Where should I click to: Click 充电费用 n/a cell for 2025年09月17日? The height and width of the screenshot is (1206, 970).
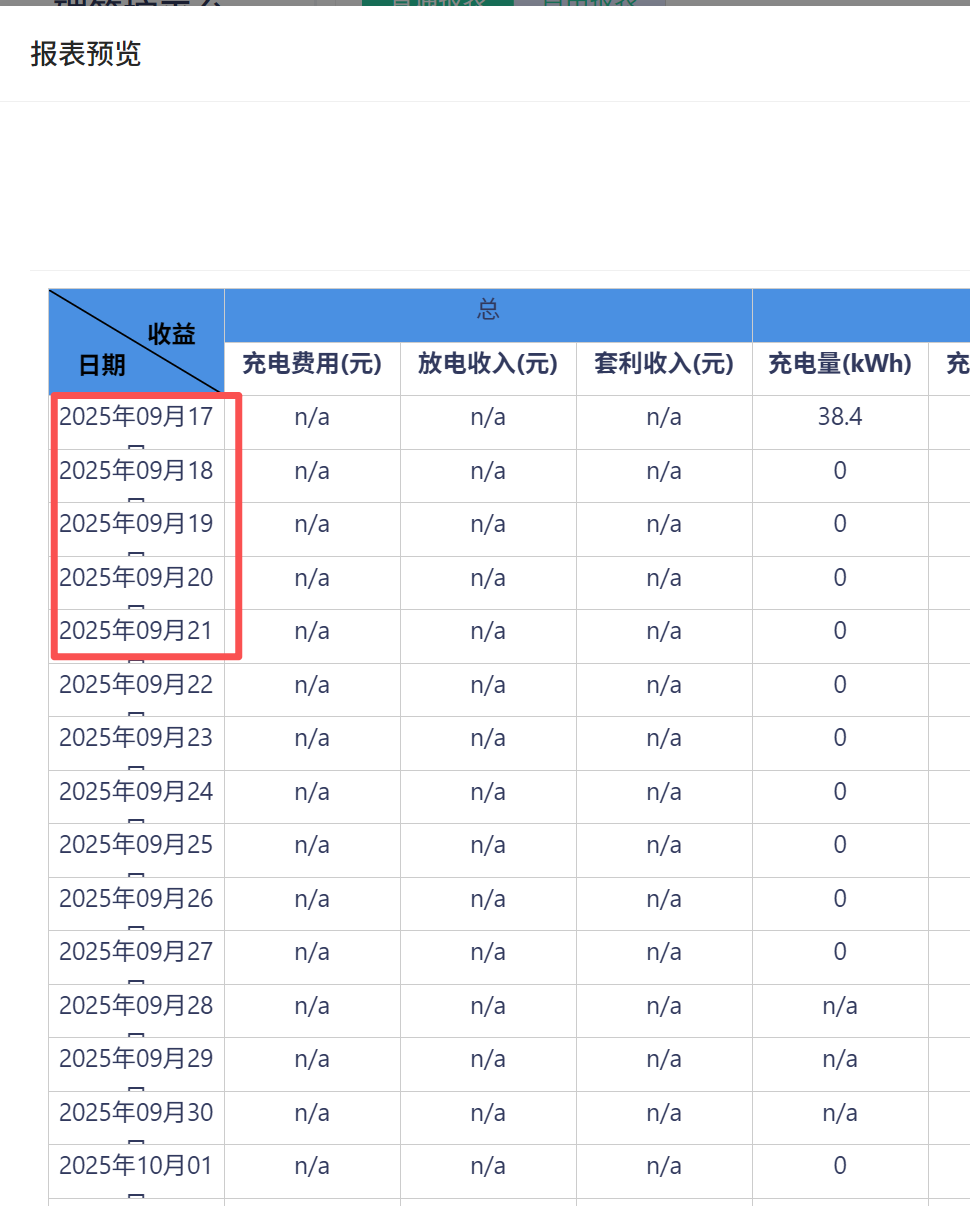coord(312,418)
